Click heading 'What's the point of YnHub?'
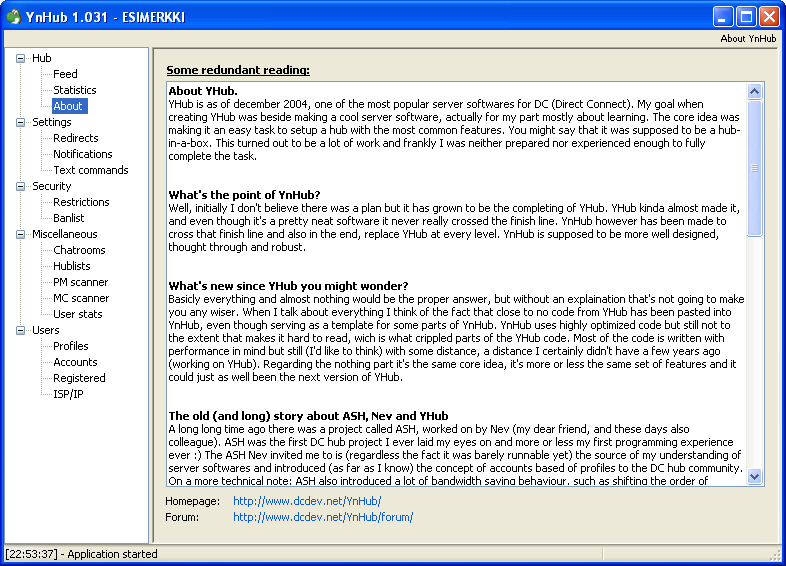786x566 pixels. pyautogui.click(x=244, y=195)
